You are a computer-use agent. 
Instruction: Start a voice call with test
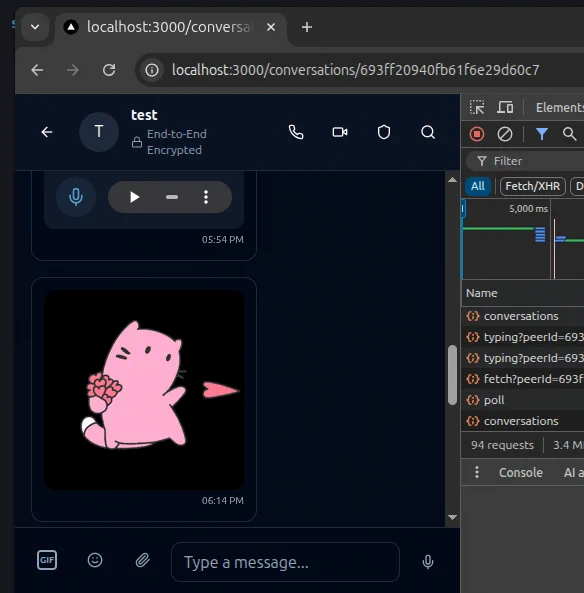(x=296, y=132)
